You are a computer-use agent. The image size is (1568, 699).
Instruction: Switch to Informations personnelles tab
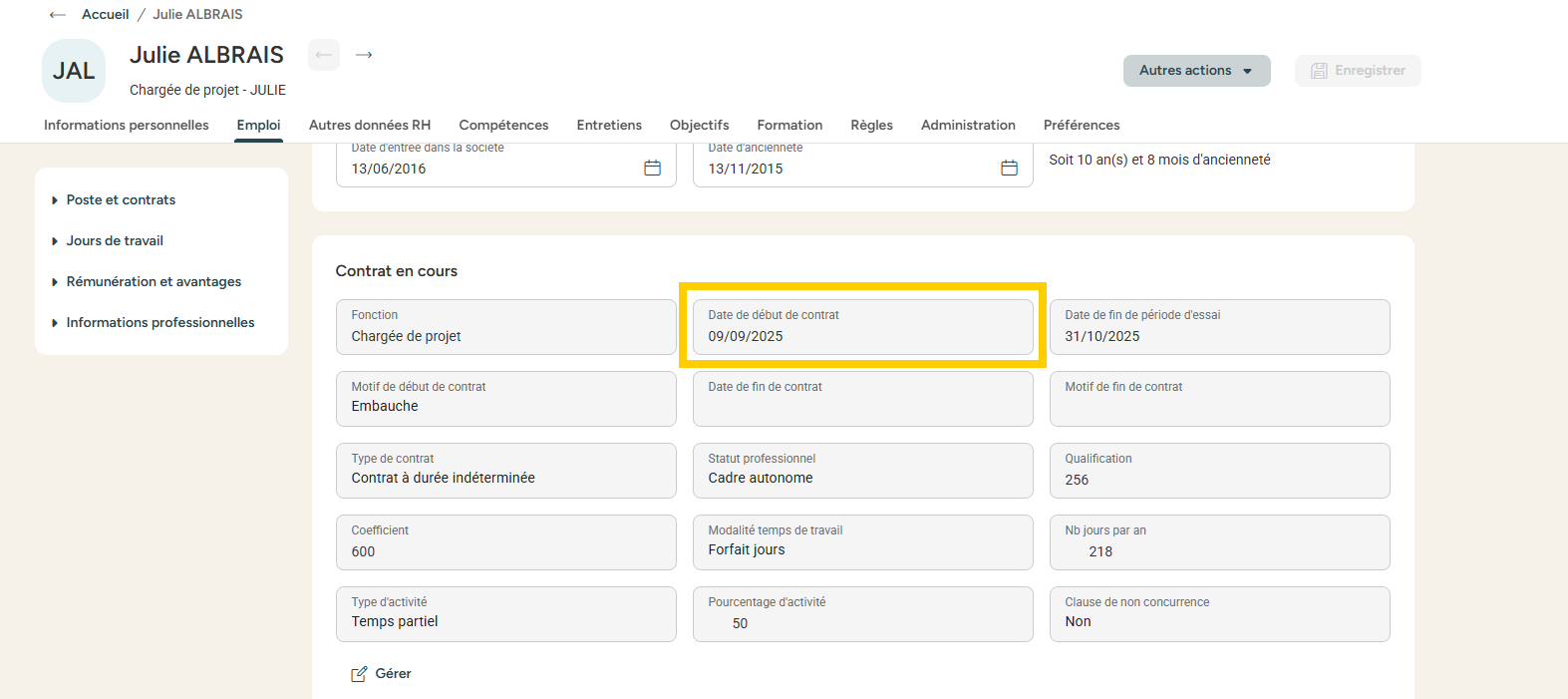tap(127, 125)
